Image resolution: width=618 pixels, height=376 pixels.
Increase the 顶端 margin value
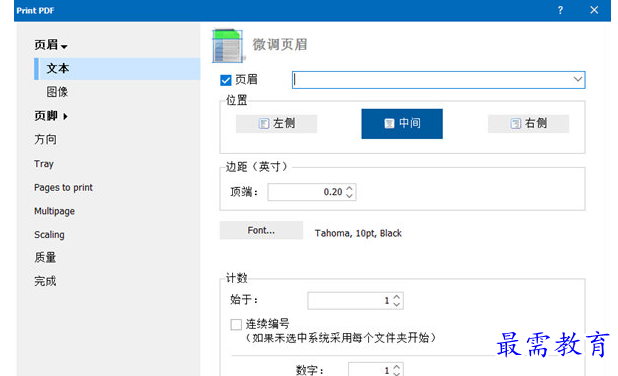tap(349, 188)
